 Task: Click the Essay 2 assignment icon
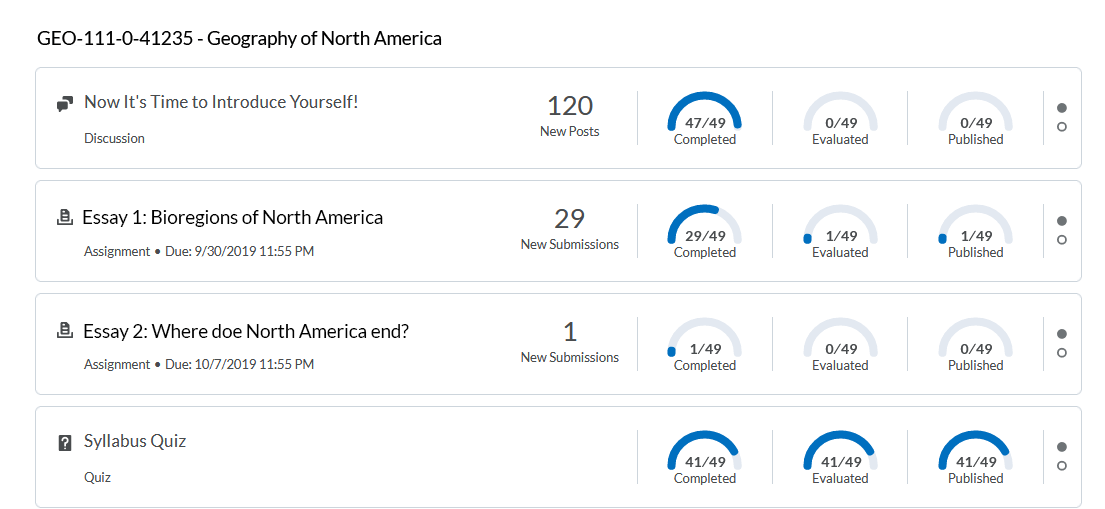pyautogui.click(x=65, y=330)
